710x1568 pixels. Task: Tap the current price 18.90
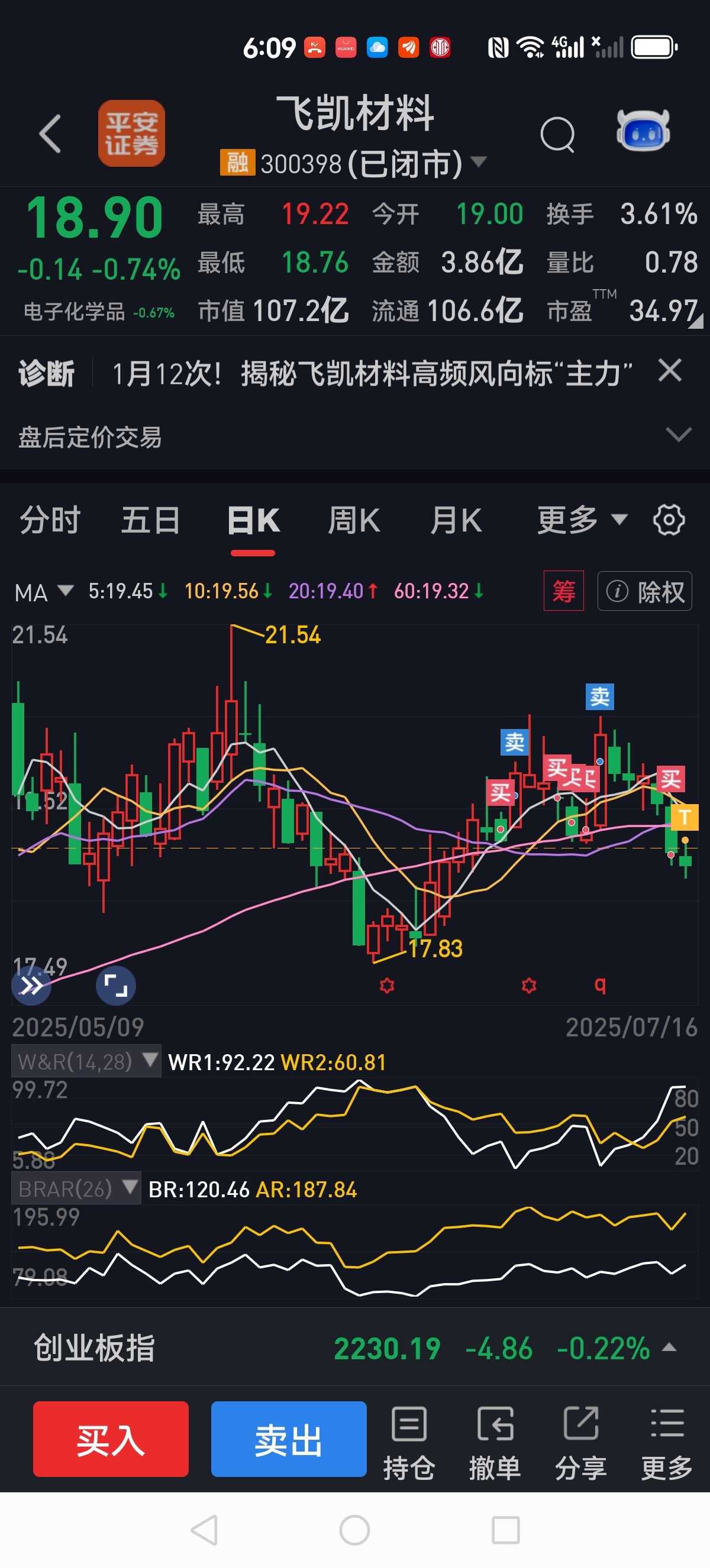coord(95,218)
